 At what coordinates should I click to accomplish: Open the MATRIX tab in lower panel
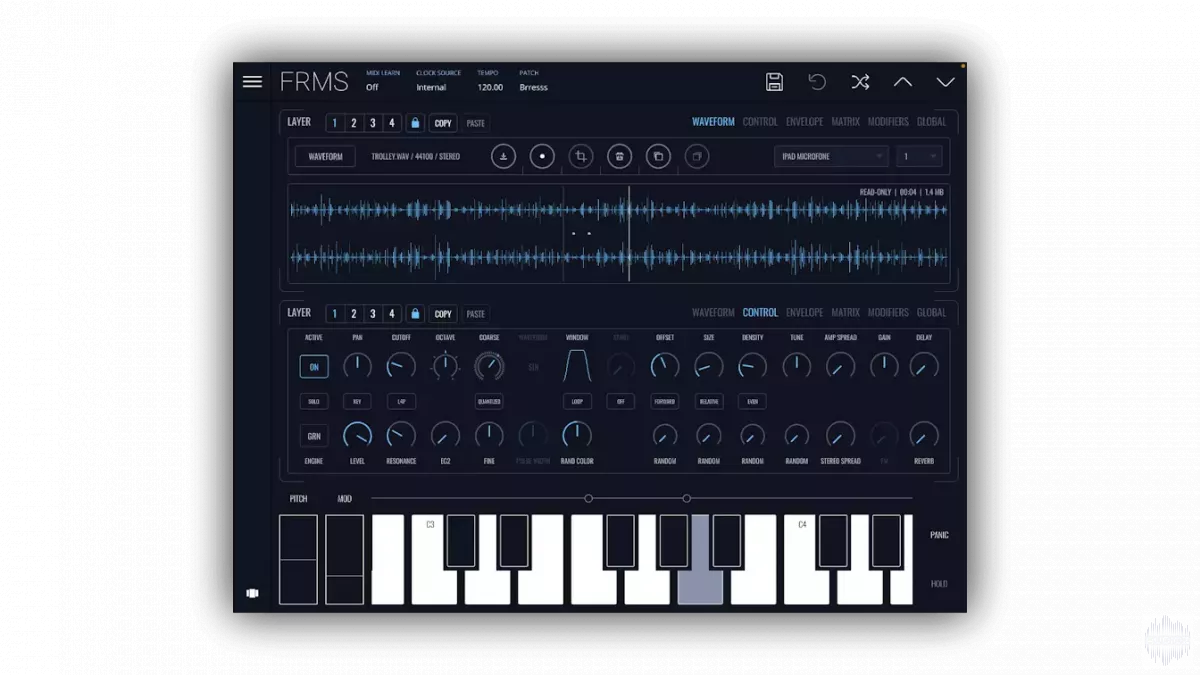845,313
